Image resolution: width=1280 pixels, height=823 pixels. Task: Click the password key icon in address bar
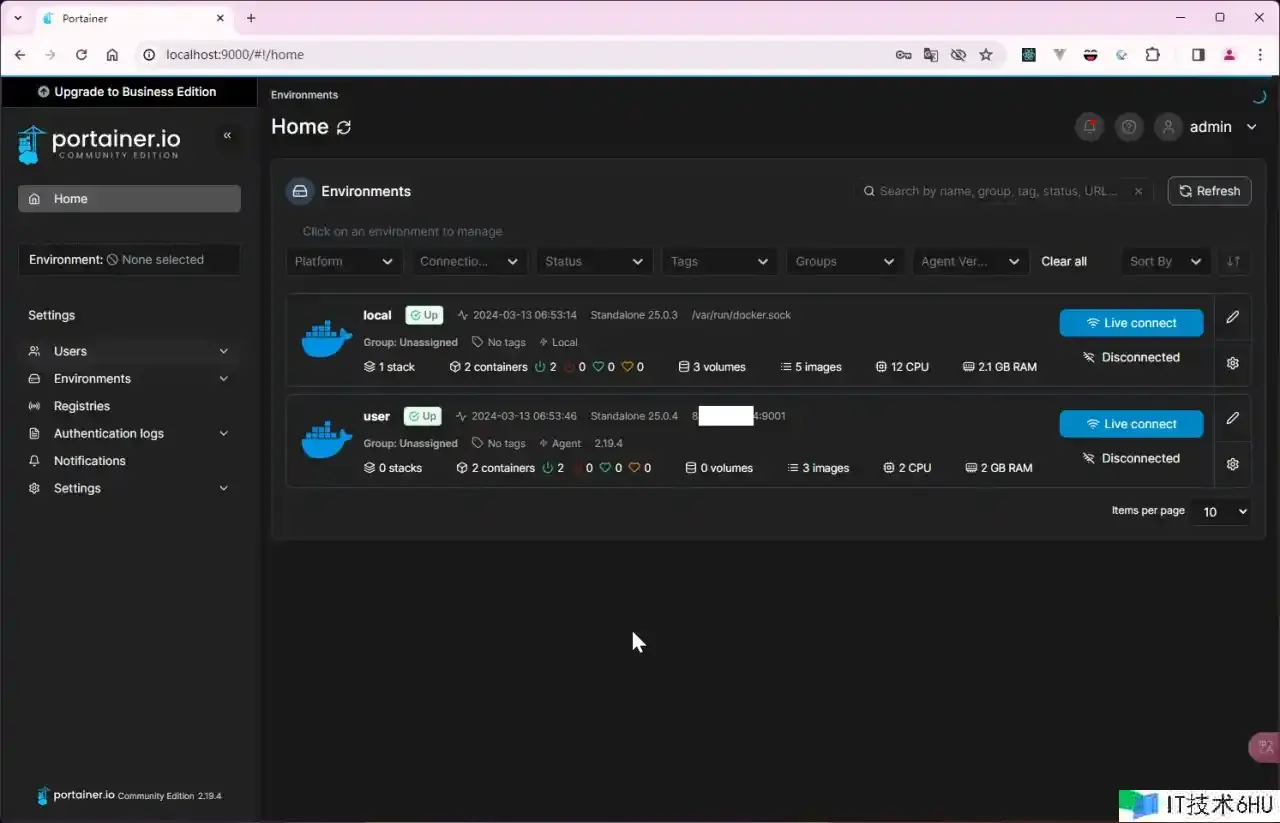point(903,55)
